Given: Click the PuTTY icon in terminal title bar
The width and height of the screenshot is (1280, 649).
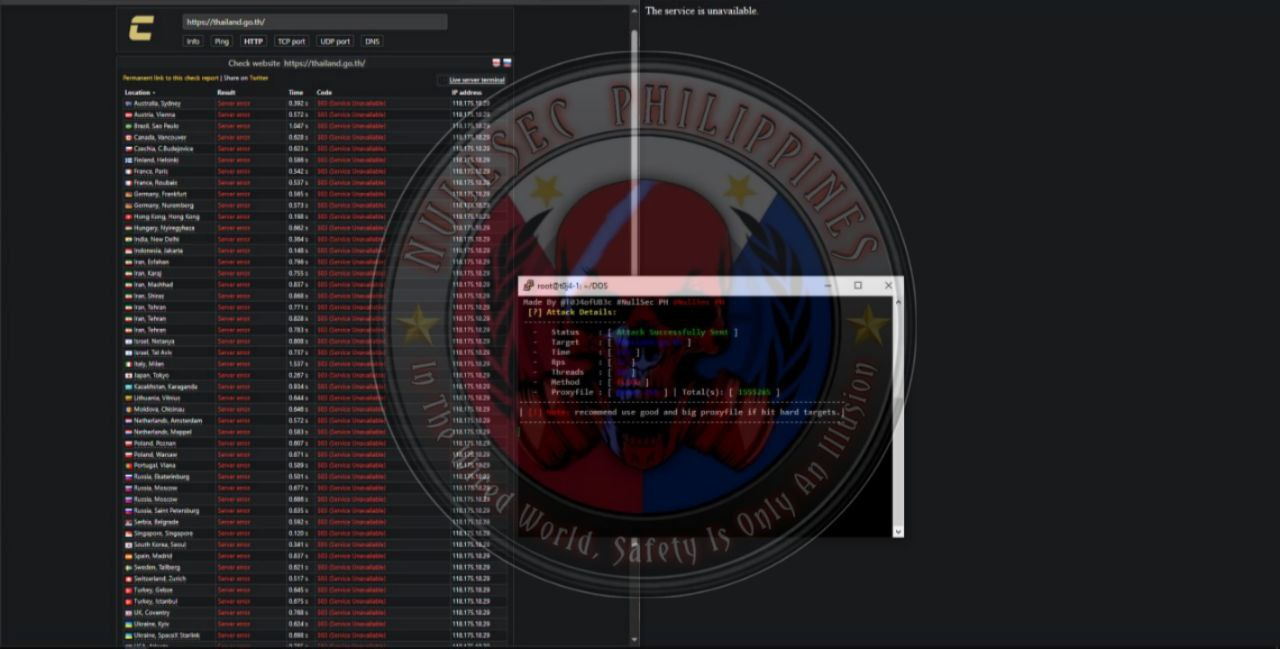Looking at the screenshot, I should [x=528, y=285].
